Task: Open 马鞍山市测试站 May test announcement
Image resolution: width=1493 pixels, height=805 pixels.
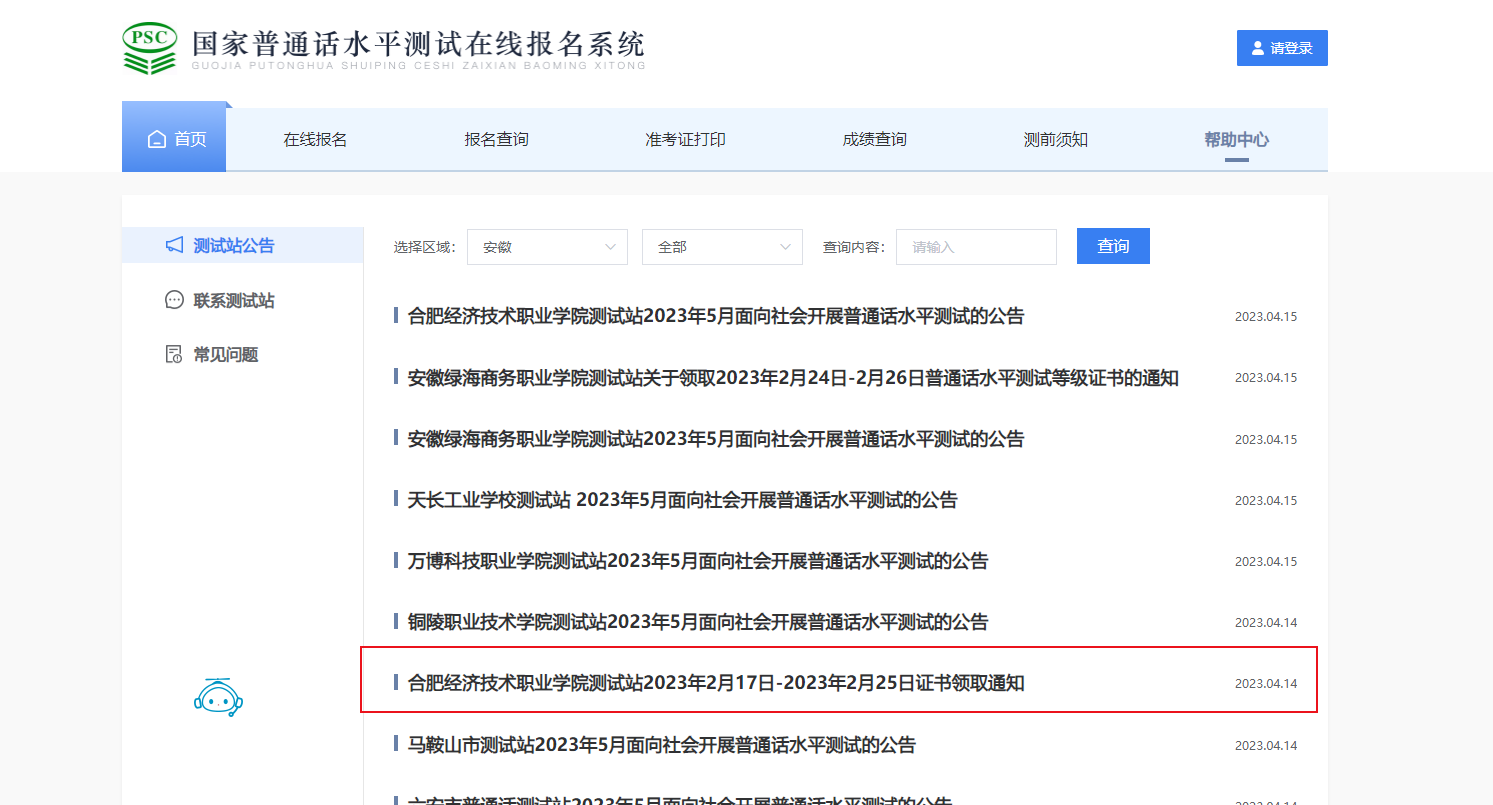Action: pyautogui.click(x=661, y=745)
